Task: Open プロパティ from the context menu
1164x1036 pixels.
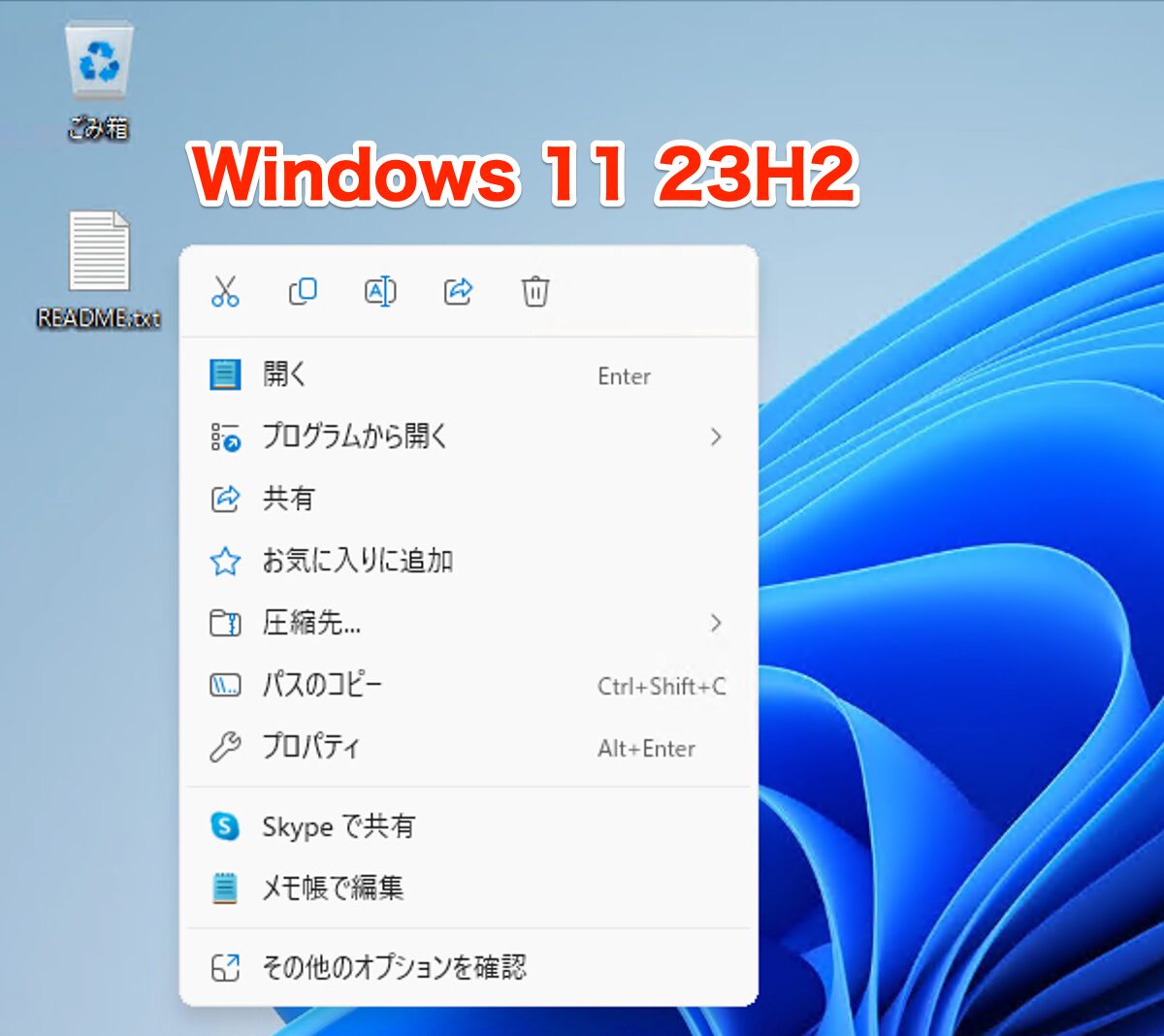Action: point(310,747)
